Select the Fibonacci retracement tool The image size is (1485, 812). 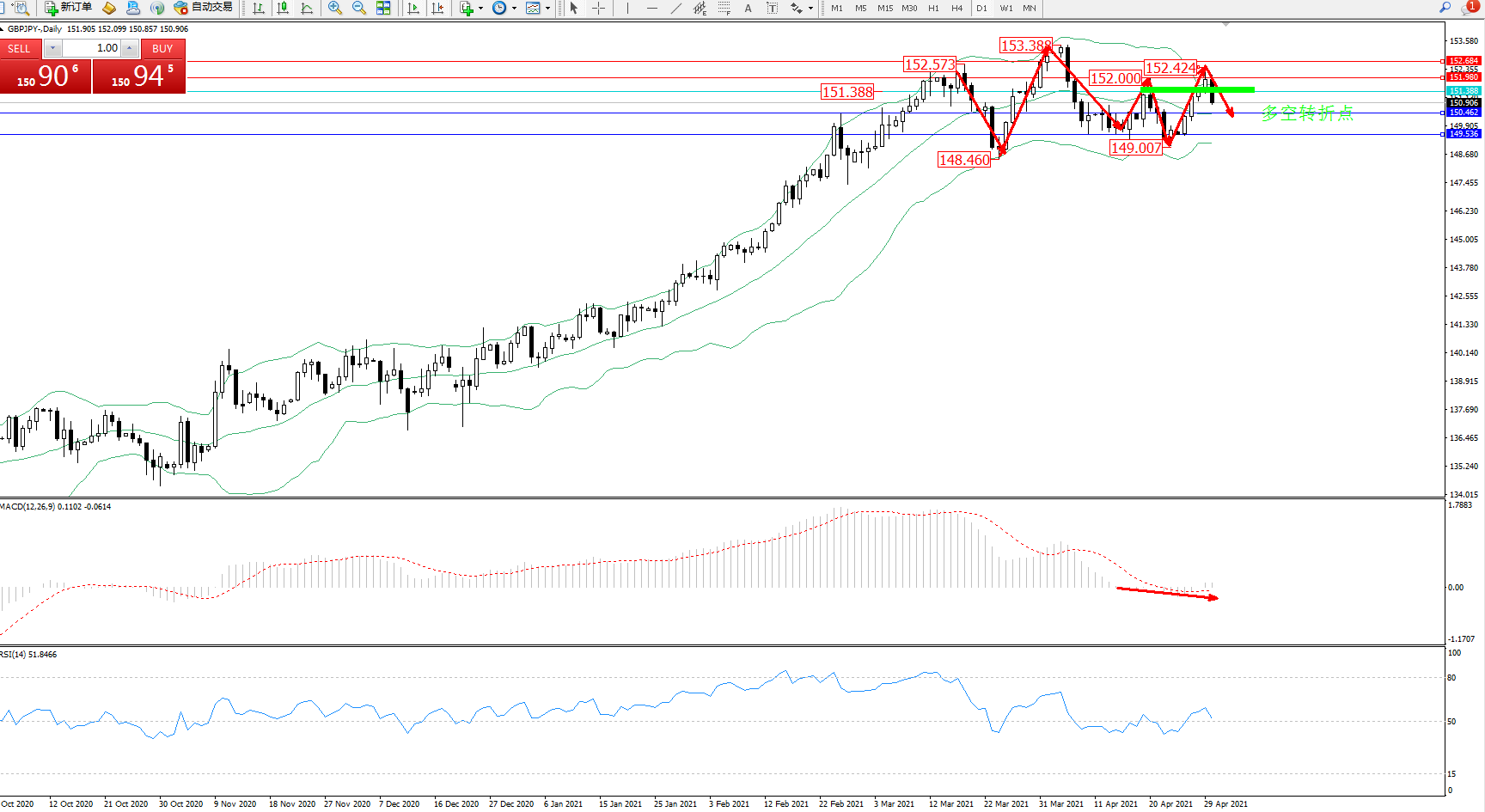(724, 8)
